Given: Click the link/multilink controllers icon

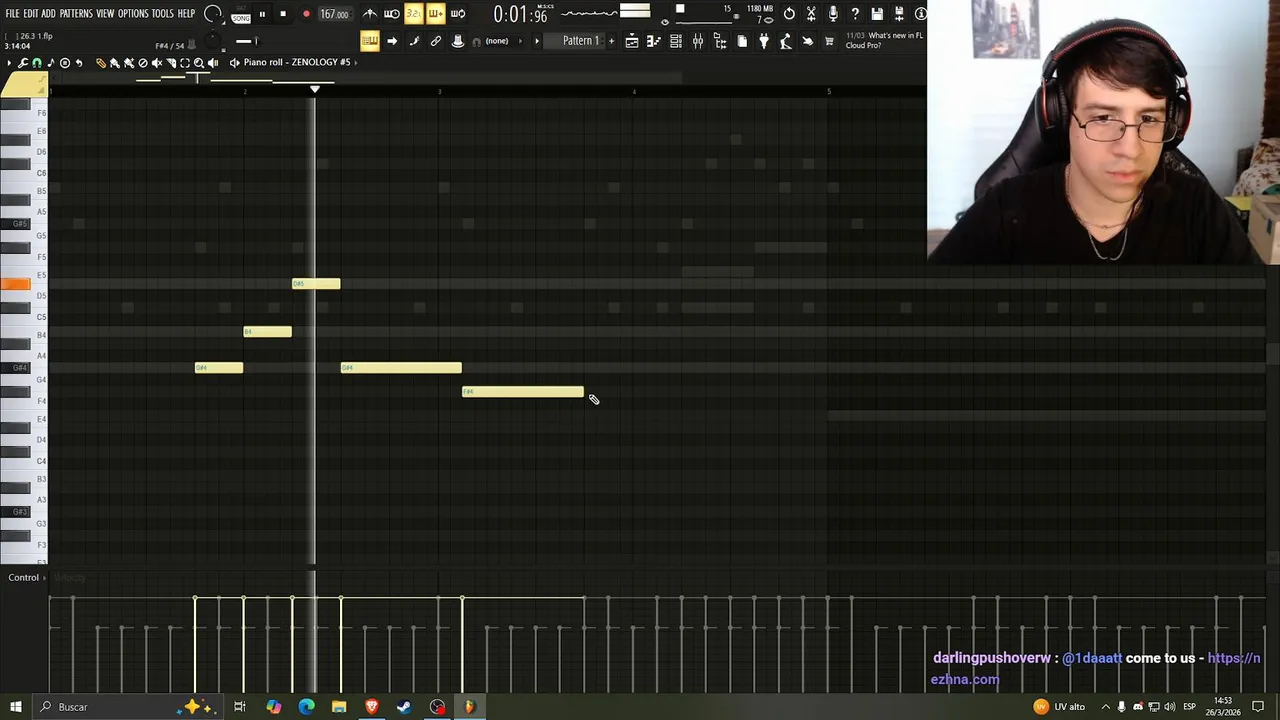Looking at the screenshot, I should click(436, 41).
